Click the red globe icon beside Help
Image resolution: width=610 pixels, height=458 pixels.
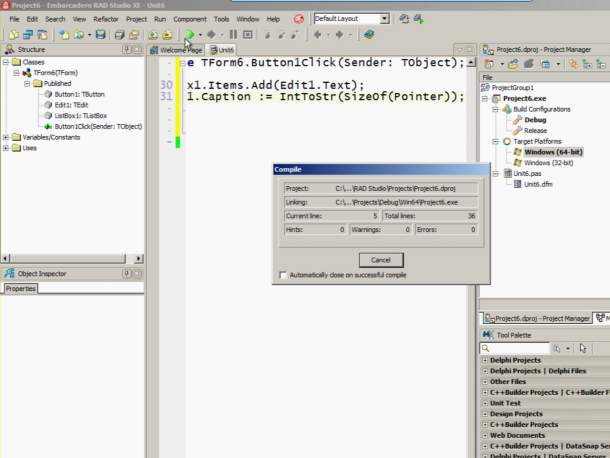tap(299, 19)
